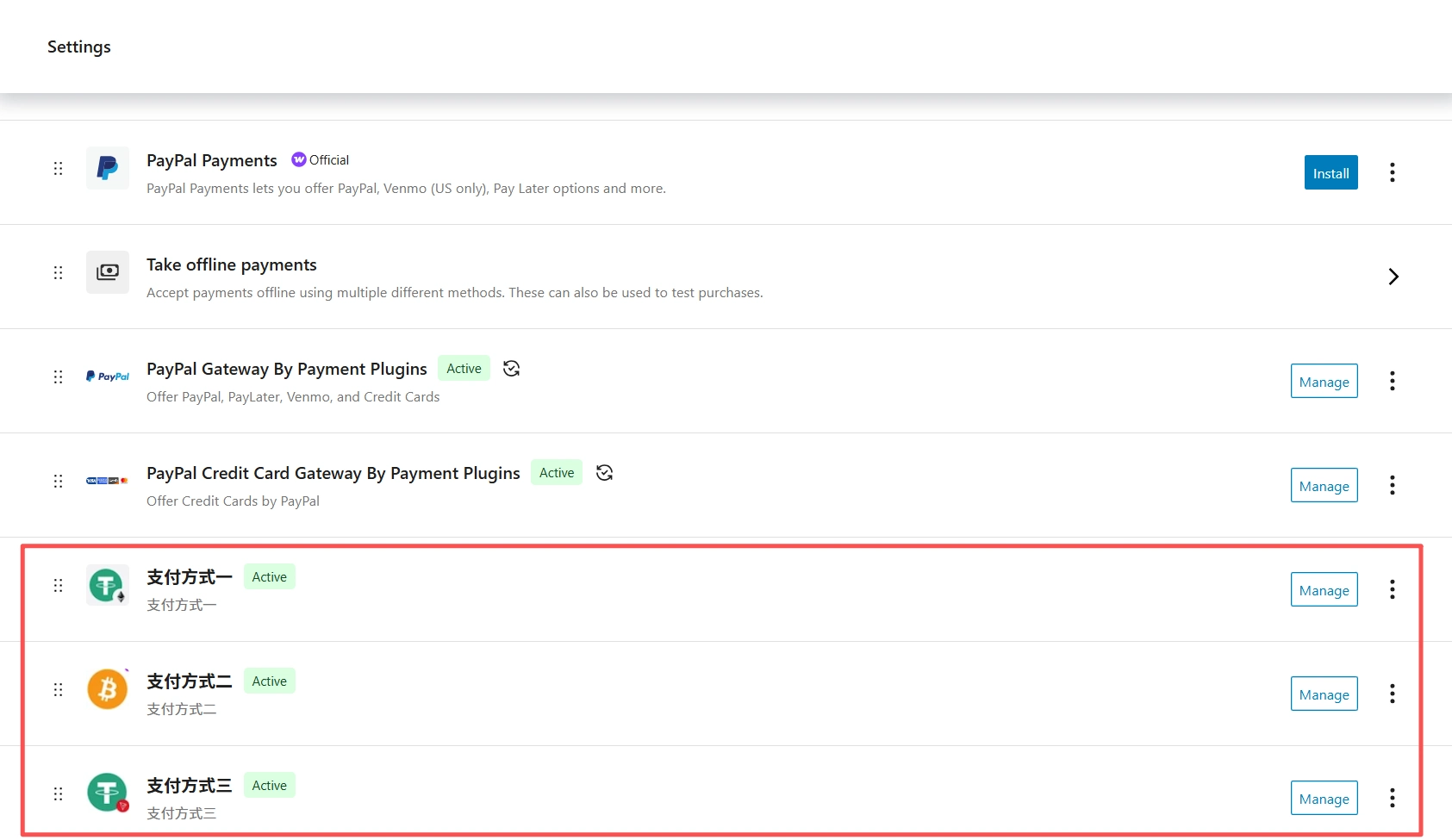Click drag handle for 支付方式二 row

(x=58, y=689)
